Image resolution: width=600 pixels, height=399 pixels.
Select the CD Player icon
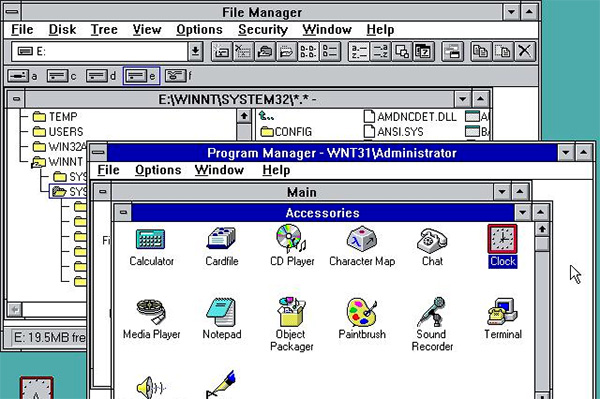291,238
